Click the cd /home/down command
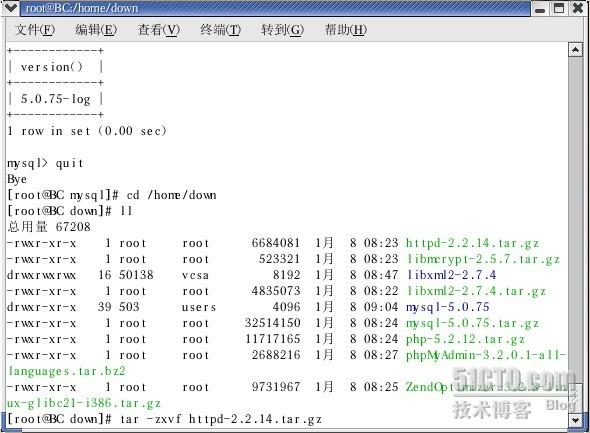The width and height of the screenshot is (590, 433). point(172,195)
